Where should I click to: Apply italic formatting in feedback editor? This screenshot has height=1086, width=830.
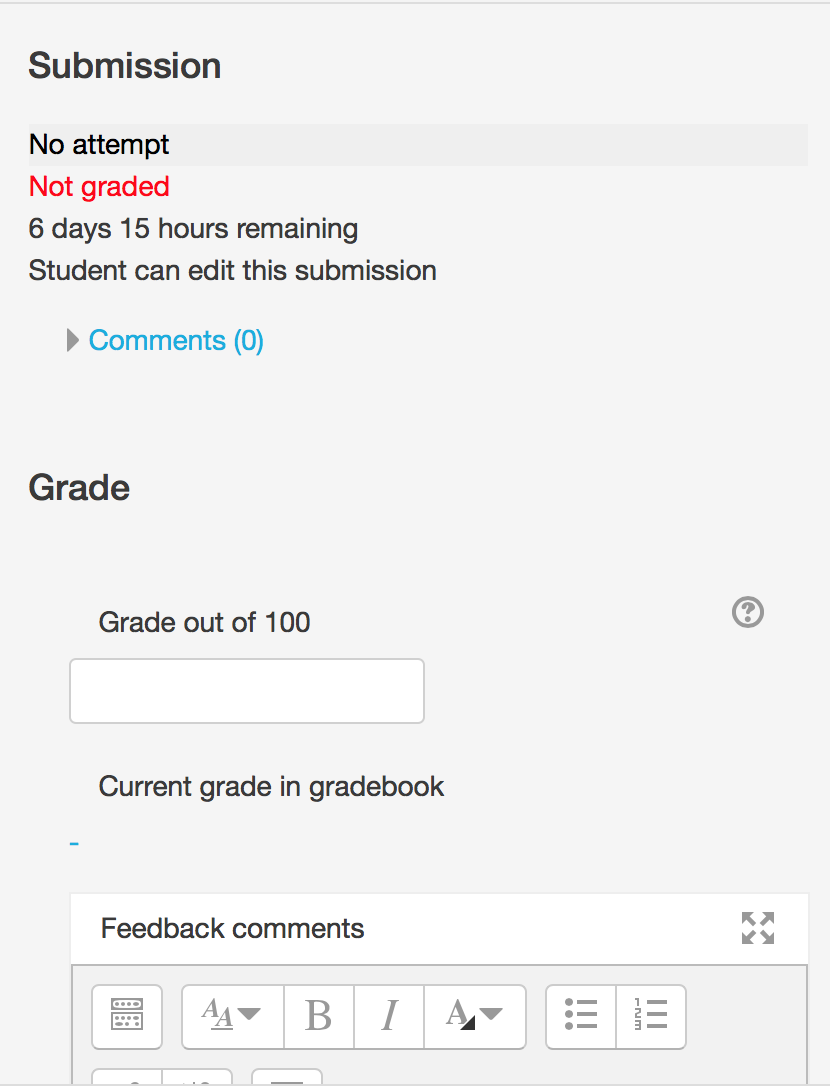(x=389, y=1016)
